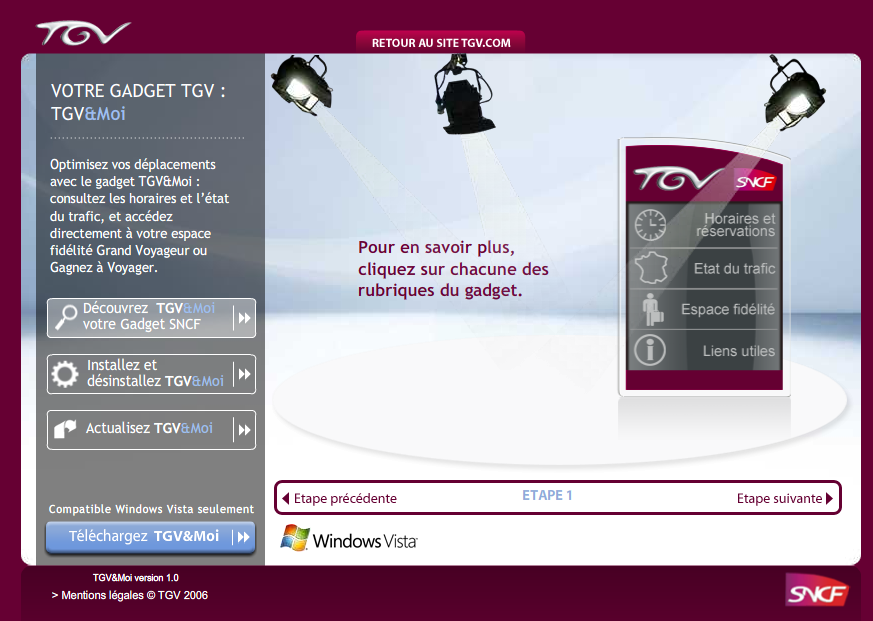Open the Retour au site TGV.com tab
This screenshot has height=621, width=873.
(x=441, y=43)
